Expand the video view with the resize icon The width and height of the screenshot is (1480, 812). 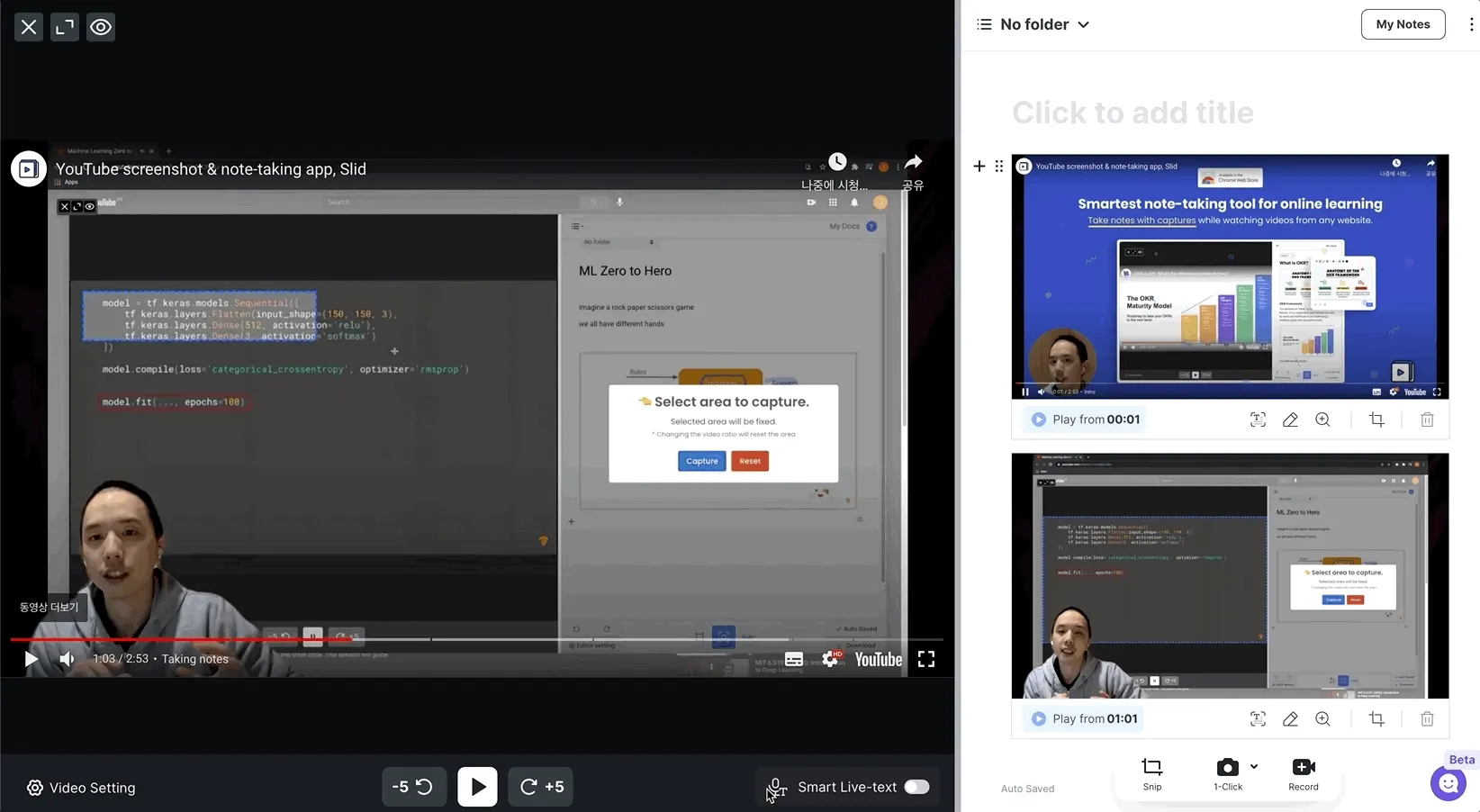(65, 27)
